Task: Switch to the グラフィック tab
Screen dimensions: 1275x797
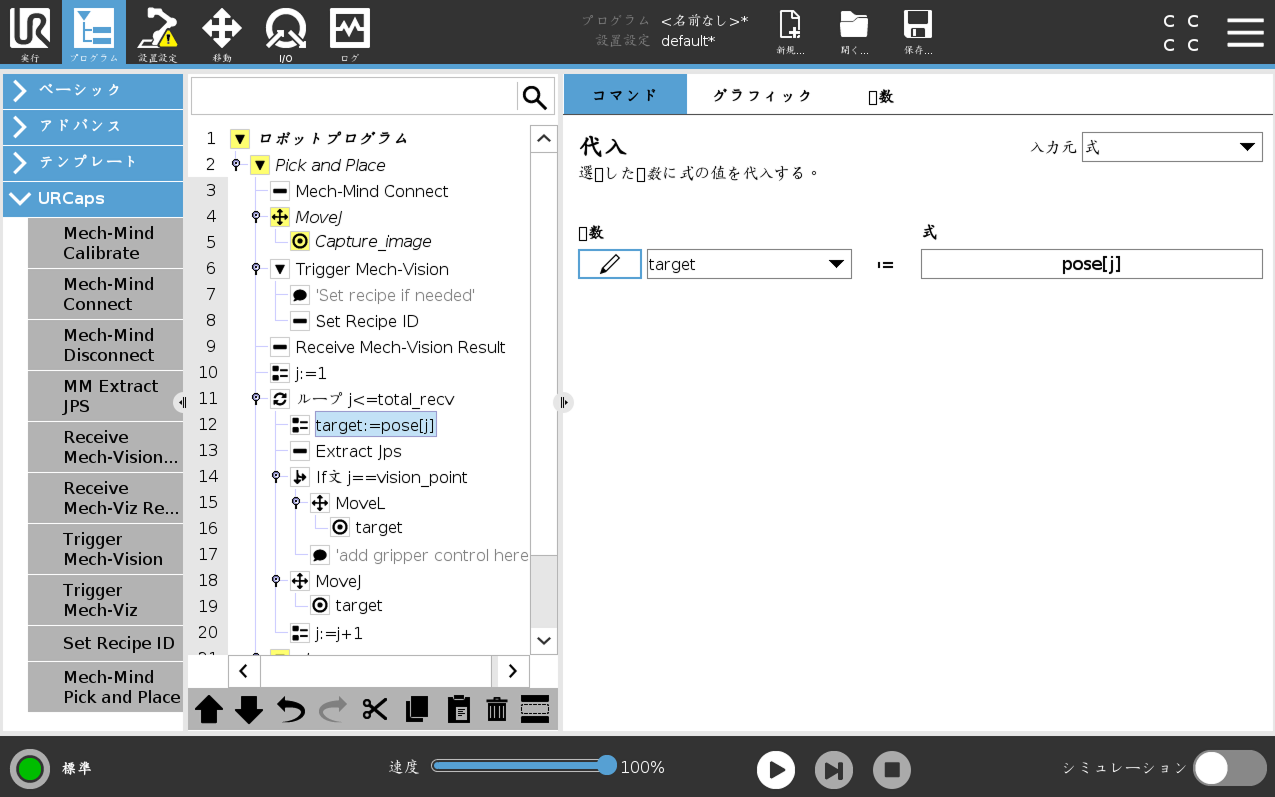Action: 762,95
